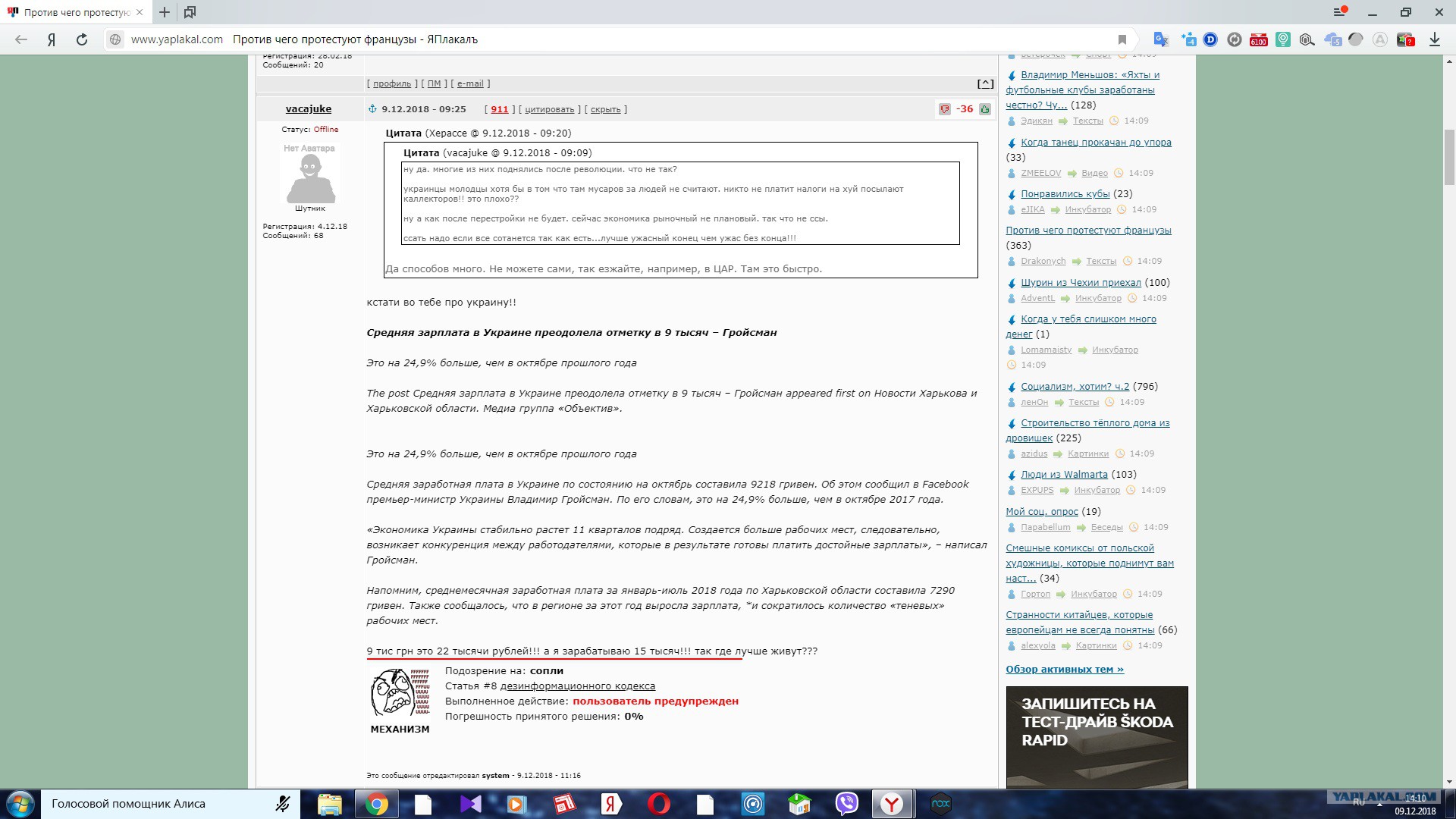
Task: Open the red 6100 counter extension
Action: tap(1259, 39)
